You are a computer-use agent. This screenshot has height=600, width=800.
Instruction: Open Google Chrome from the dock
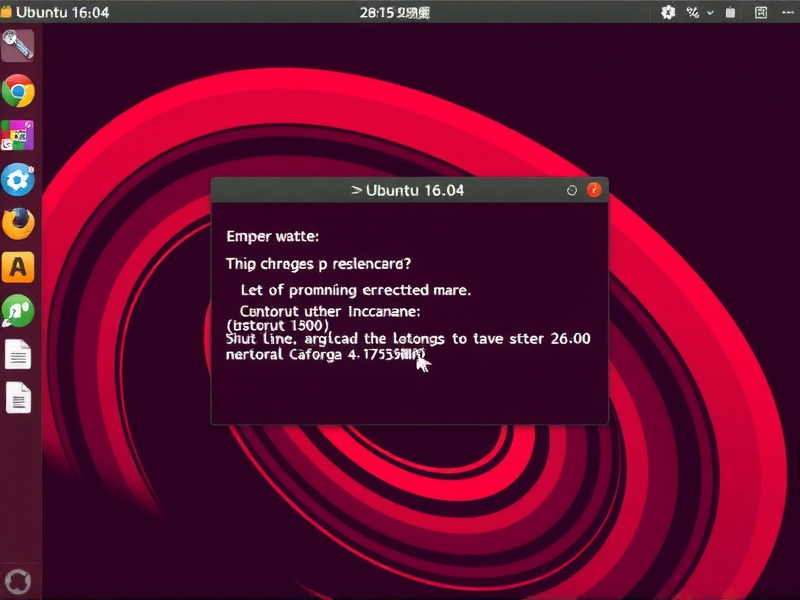coord(18,90)
